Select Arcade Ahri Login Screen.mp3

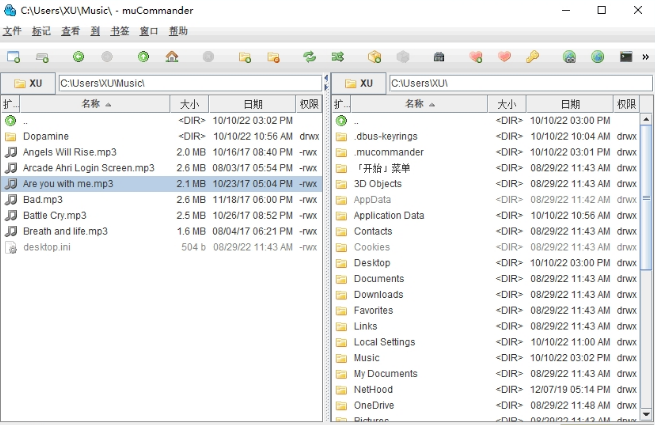point(162,168)
